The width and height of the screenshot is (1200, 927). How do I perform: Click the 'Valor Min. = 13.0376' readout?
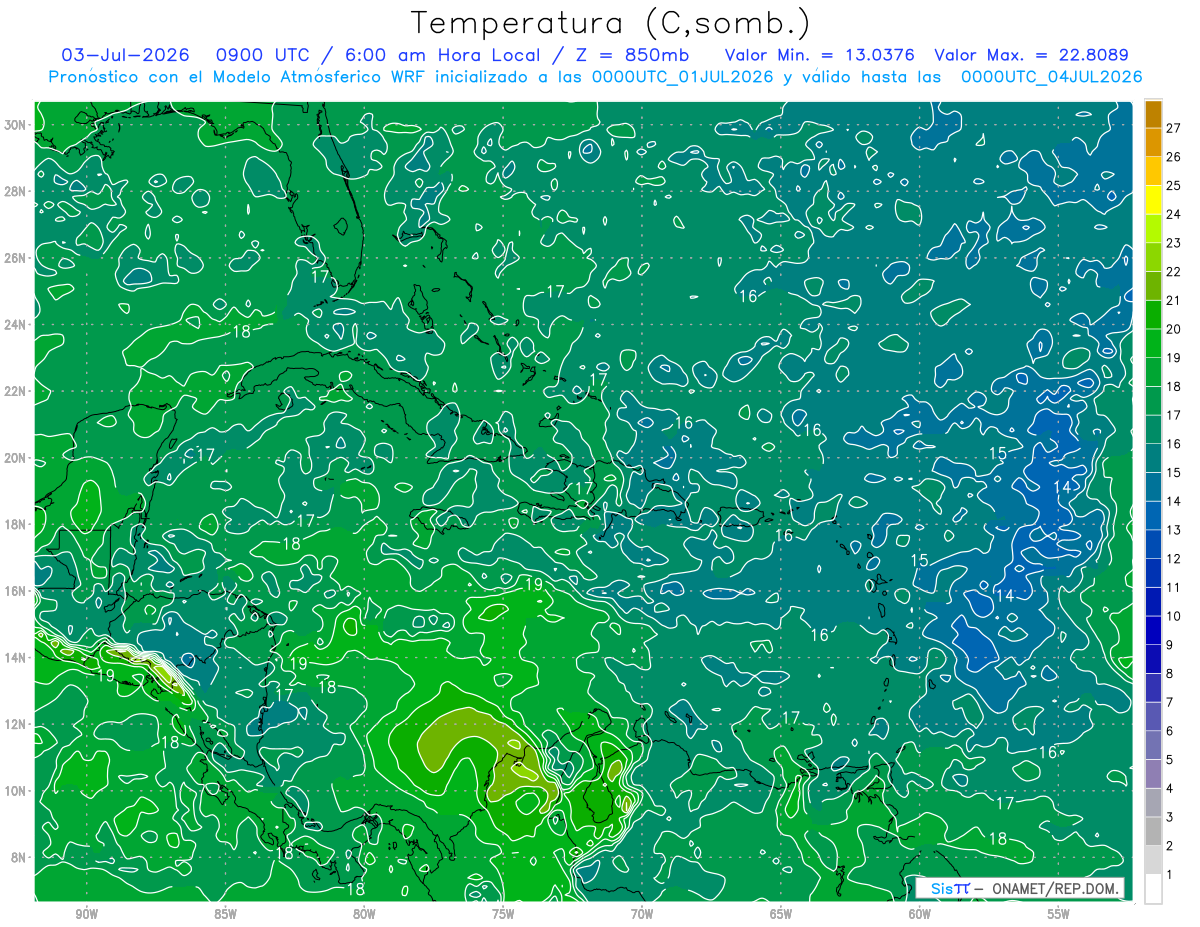point(818,55)
